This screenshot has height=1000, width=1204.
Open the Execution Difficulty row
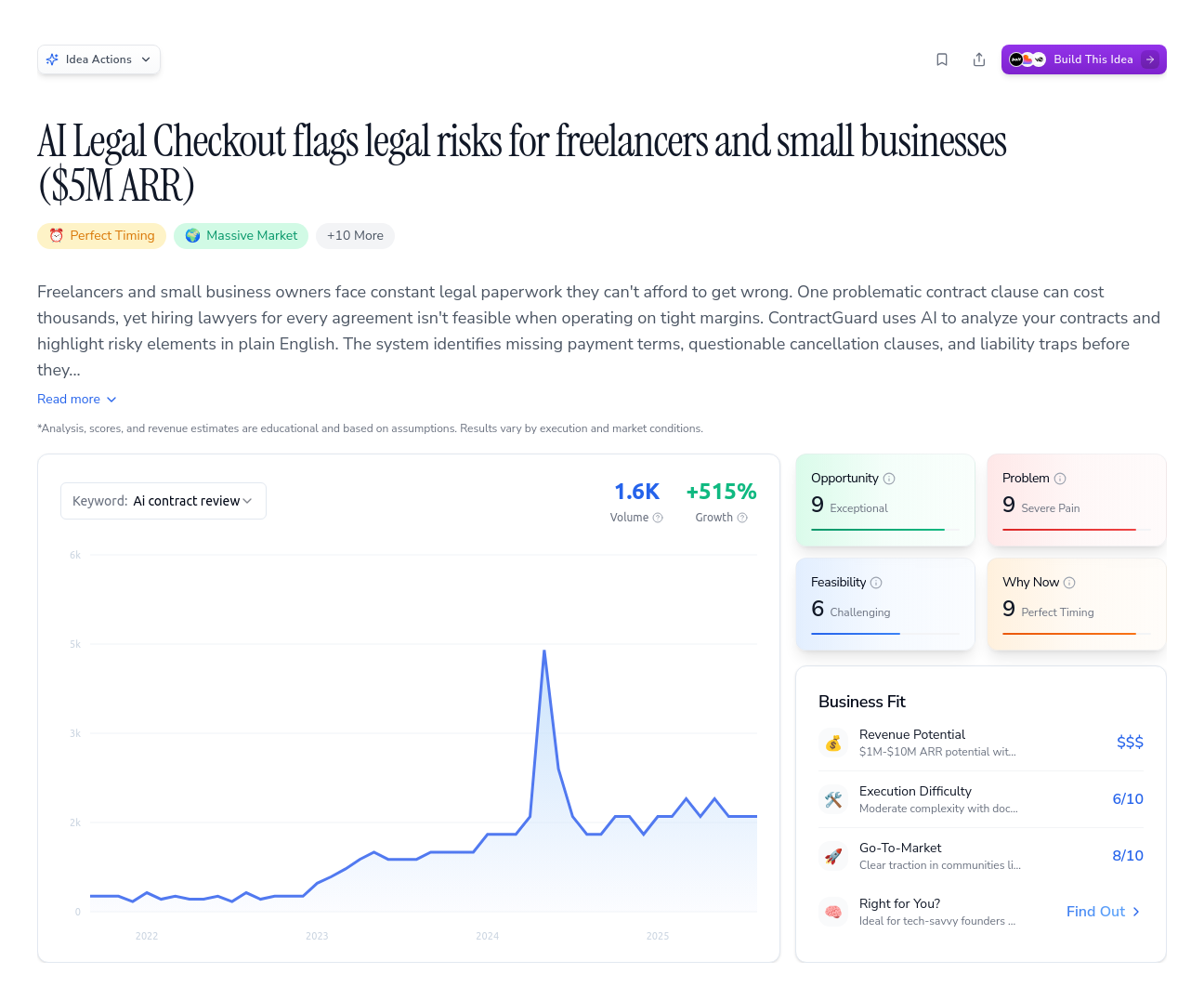coord(980,799)
